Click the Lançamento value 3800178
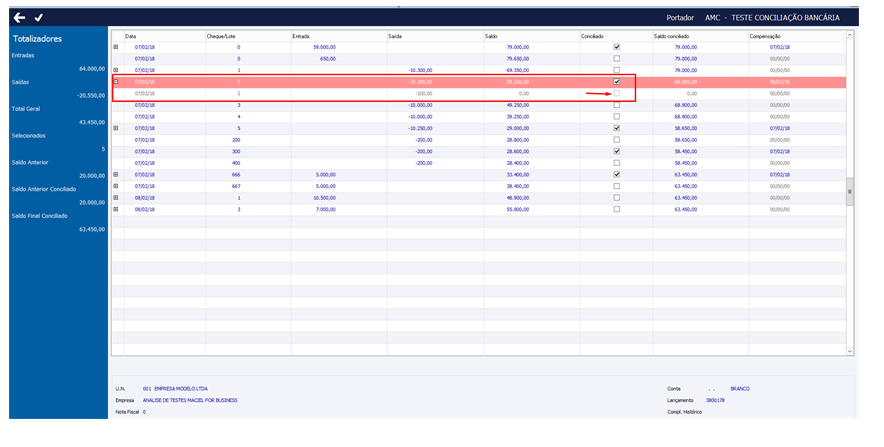Viewport: 884px width, 447px height. 715,400
